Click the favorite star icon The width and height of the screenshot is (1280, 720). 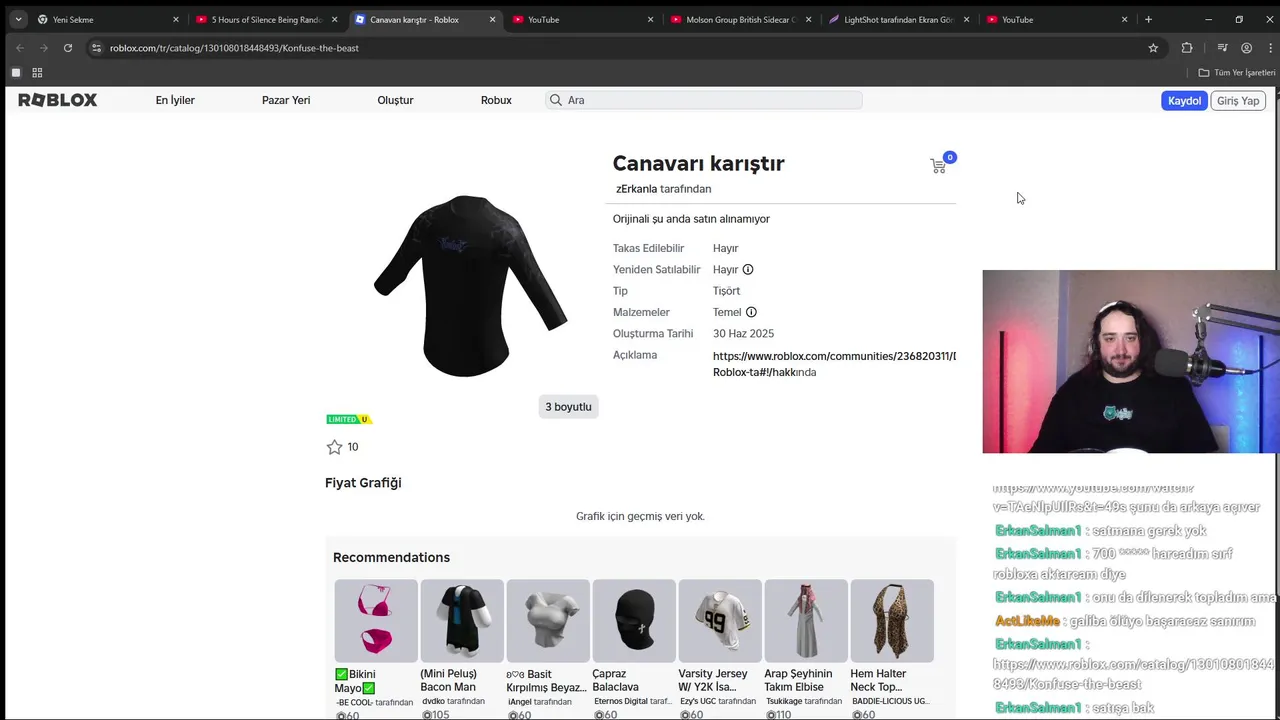[334, 447]
